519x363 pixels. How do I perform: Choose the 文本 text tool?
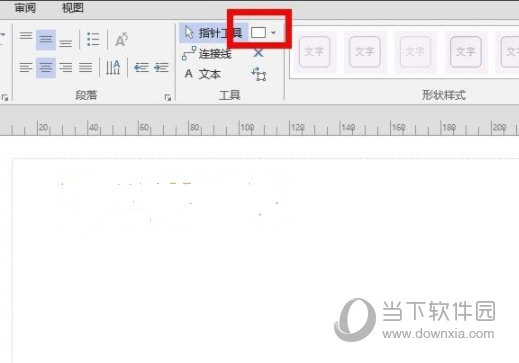[202, 74]
